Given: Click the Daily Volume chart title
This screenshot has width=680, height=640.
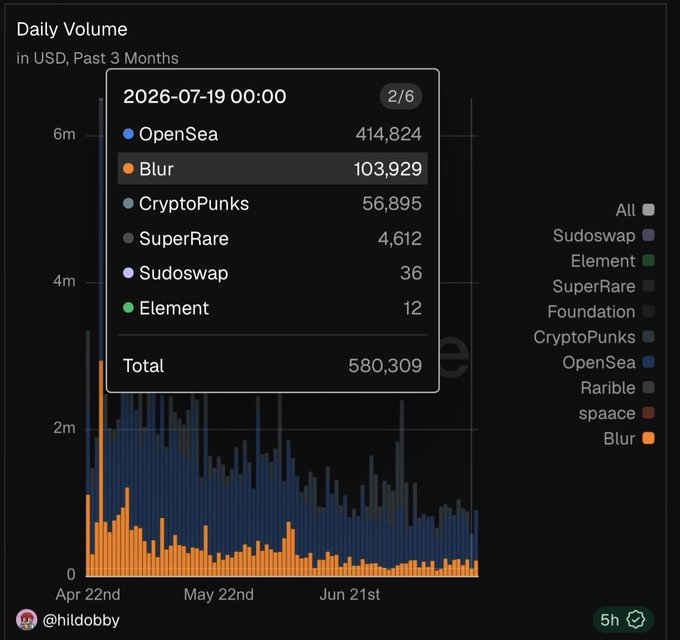Looking at the screenshot, I should pos(72,29).
